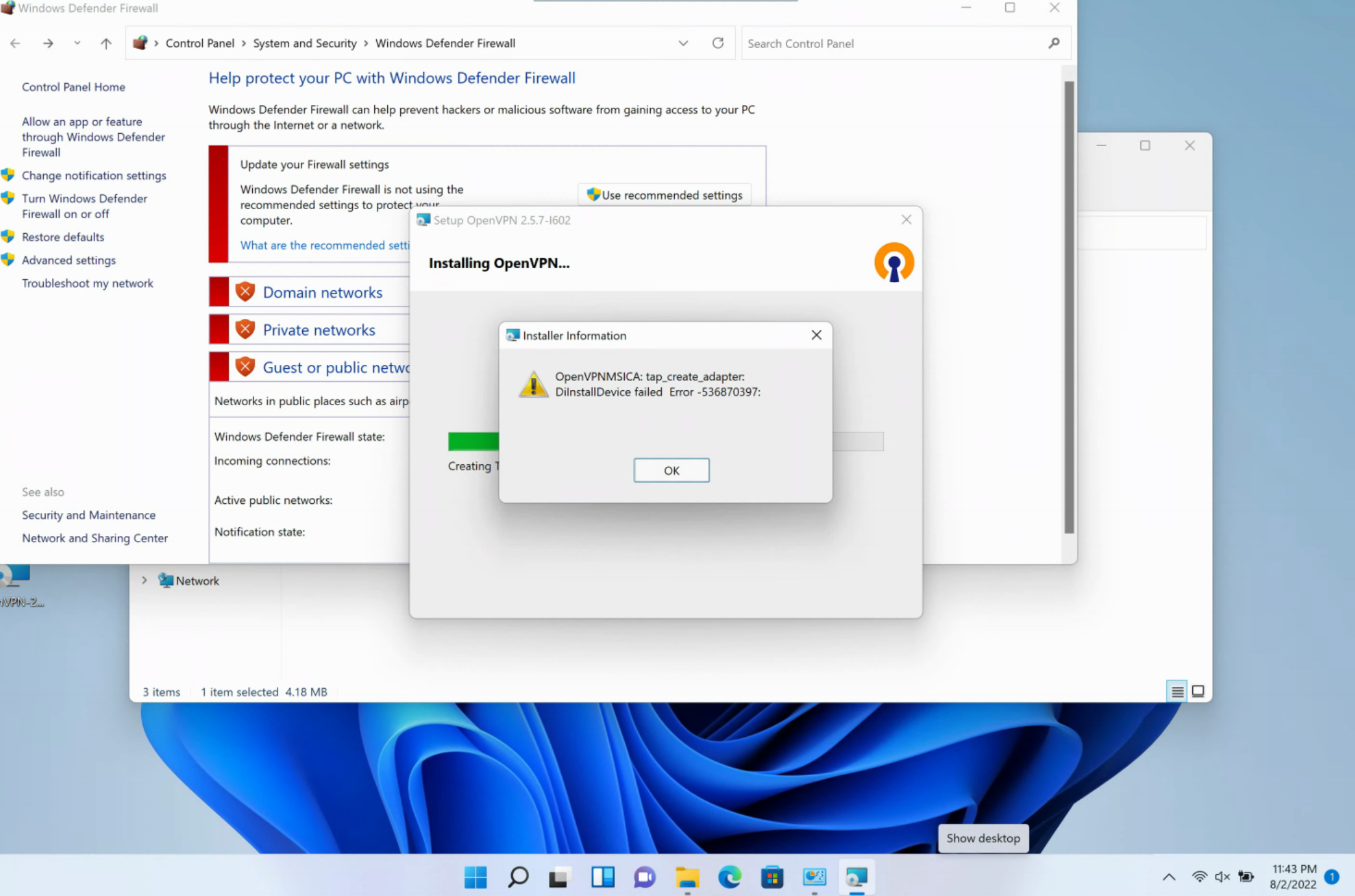Click the up-one-level arrow icon
This screenshot has width=1355, height=896.
coord(106,43)
